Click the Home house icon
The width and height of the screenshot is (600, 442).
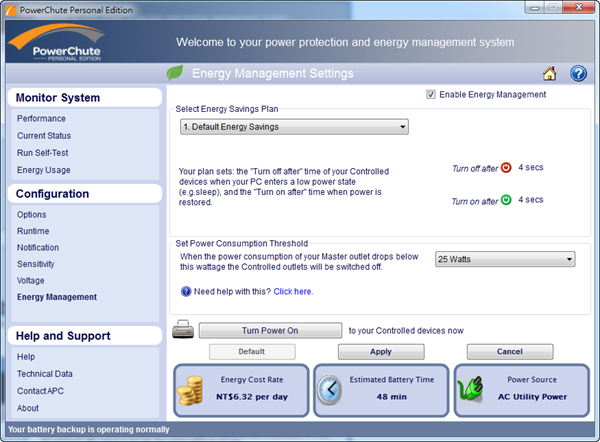[x=549, y=73]
